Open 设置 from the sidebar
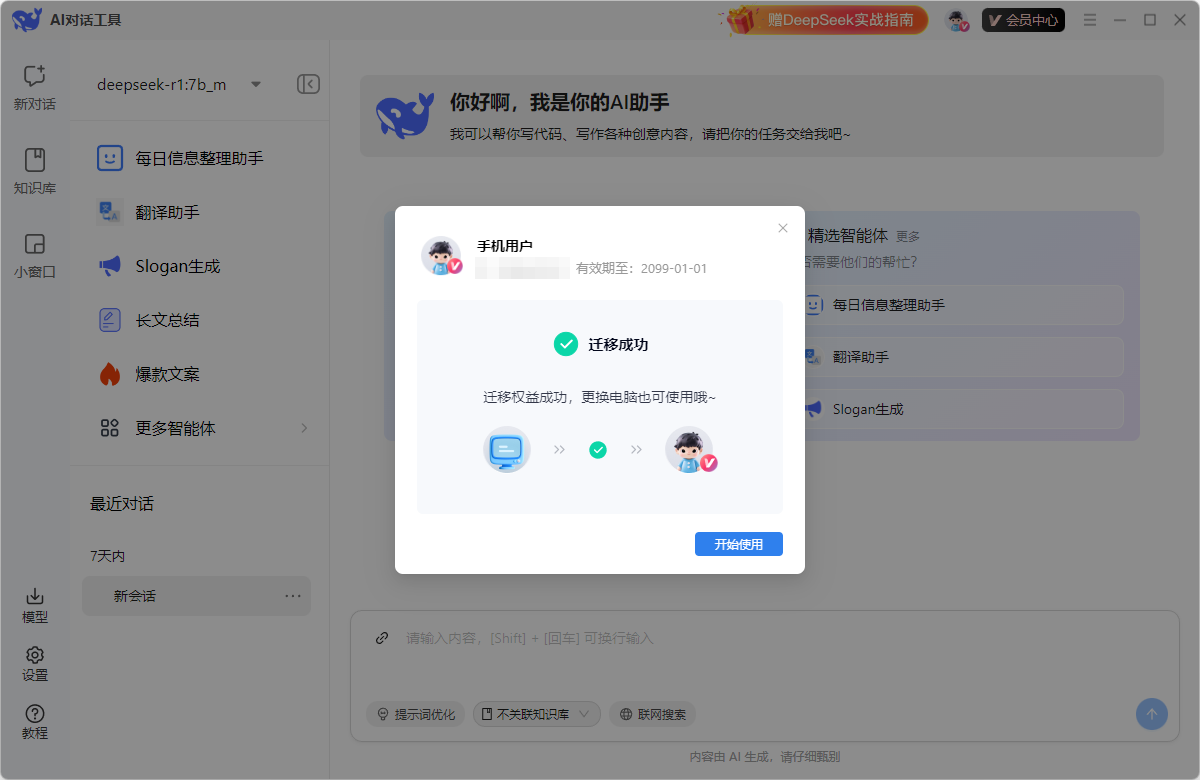 34,663
